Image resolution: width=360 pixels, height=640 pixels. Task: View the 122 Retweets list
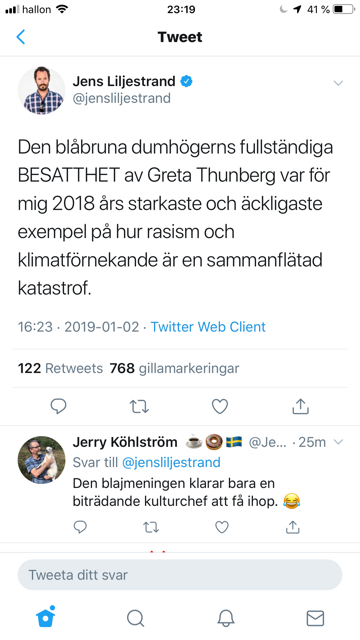point(60,368)
